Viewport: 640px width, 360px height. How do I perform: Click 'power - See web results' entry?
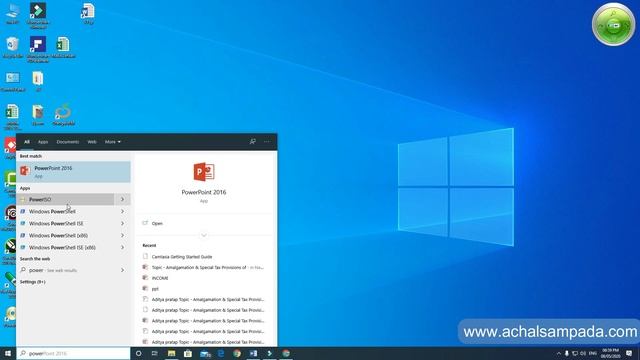65,270
